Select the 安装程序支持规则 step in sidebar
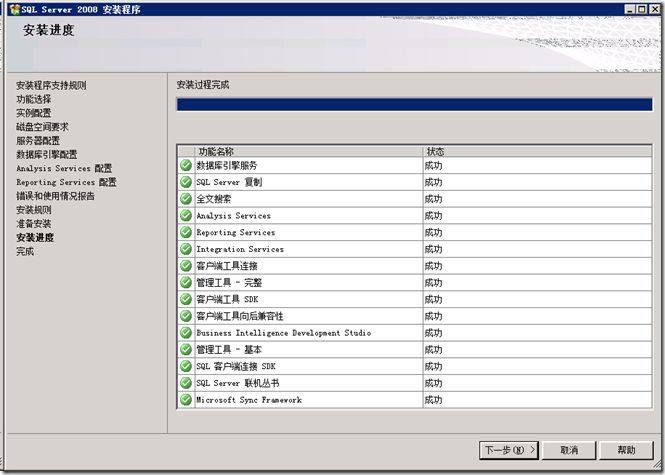The width and height of the screenshot is (665, 475). (x=51, y=85)
